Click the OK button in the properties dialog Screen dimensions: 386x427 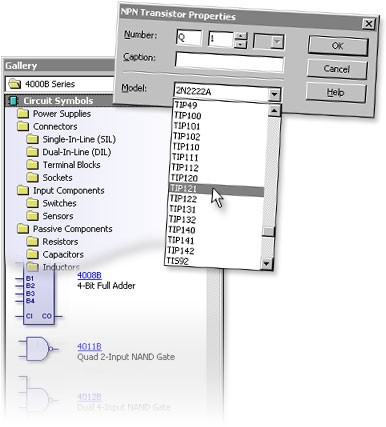pyautogui.click(x=338, y=46)
